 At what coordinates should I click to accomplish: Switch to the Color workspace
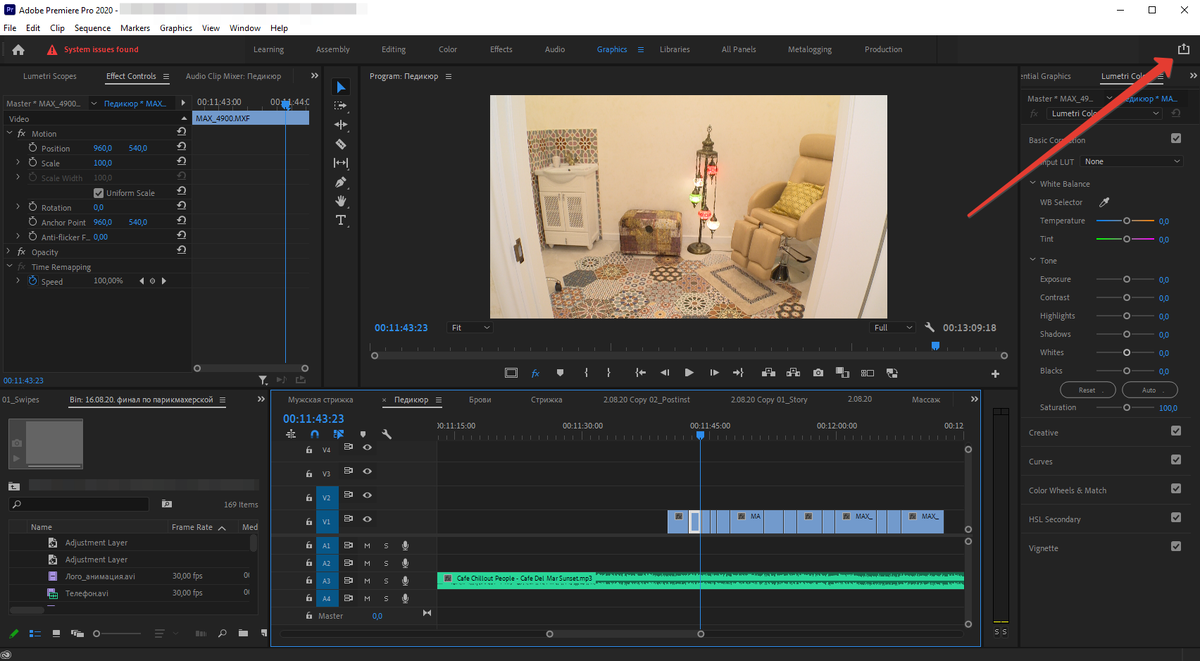click(448, 49)
